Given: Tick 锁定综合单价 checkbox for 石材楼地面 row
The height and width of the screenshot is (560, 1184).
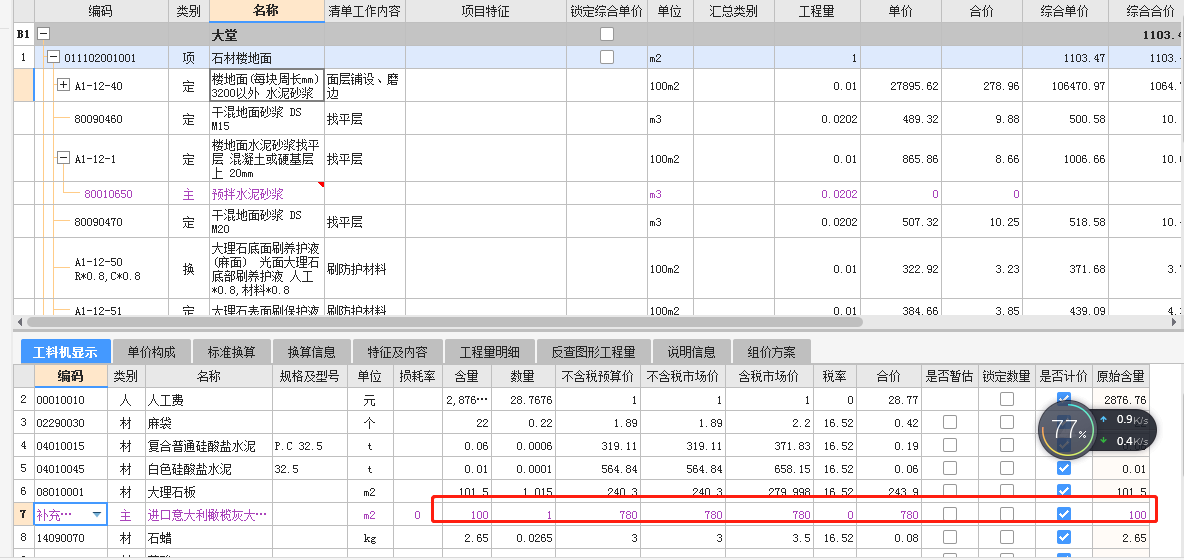Looking at the screenshot, I should click(x=606, y=57).
